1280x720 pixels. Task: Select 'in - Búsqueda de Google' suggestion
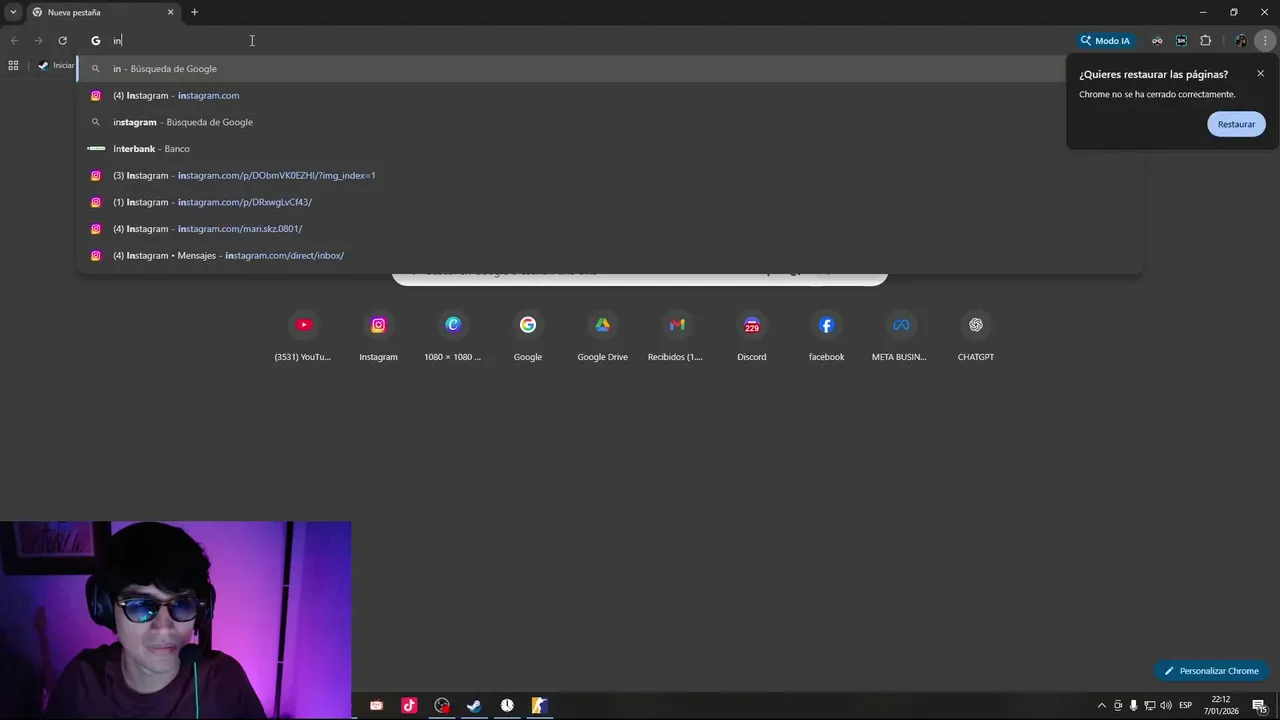(x=610, y=69)
